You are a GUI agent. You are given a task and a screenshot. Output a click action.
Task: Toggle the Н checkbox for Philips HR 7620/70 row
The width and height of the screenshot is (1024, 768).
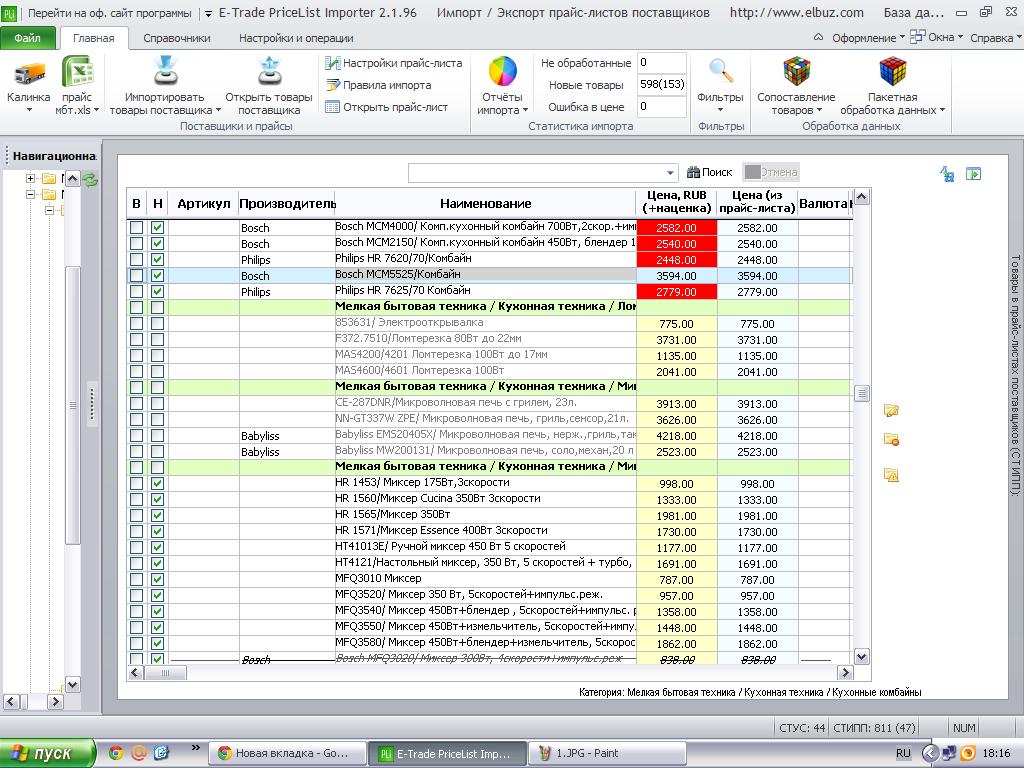click(x=157, y=260)
